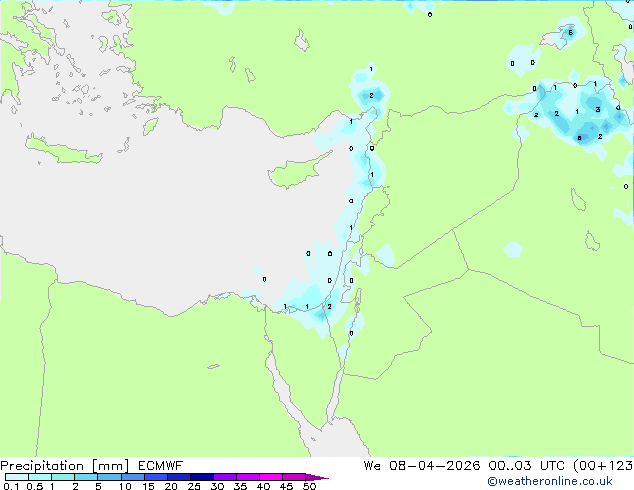Viewport: 634px width, 490px height.
Task: Click the '5' precipitation value on the map
Action: pos(571,33)
